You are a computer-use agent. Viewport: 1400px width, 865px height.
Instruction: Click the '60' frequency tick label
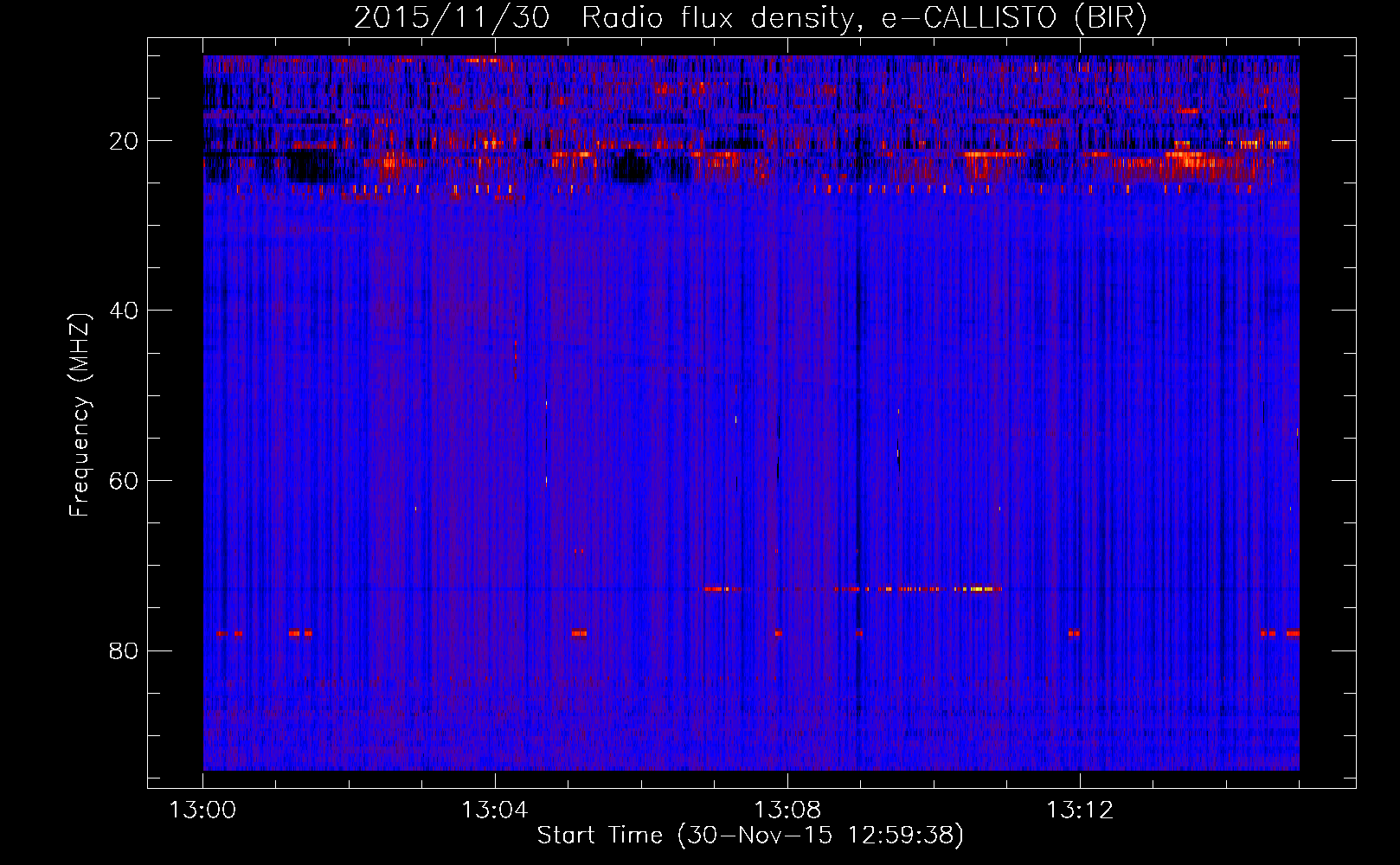125,481
